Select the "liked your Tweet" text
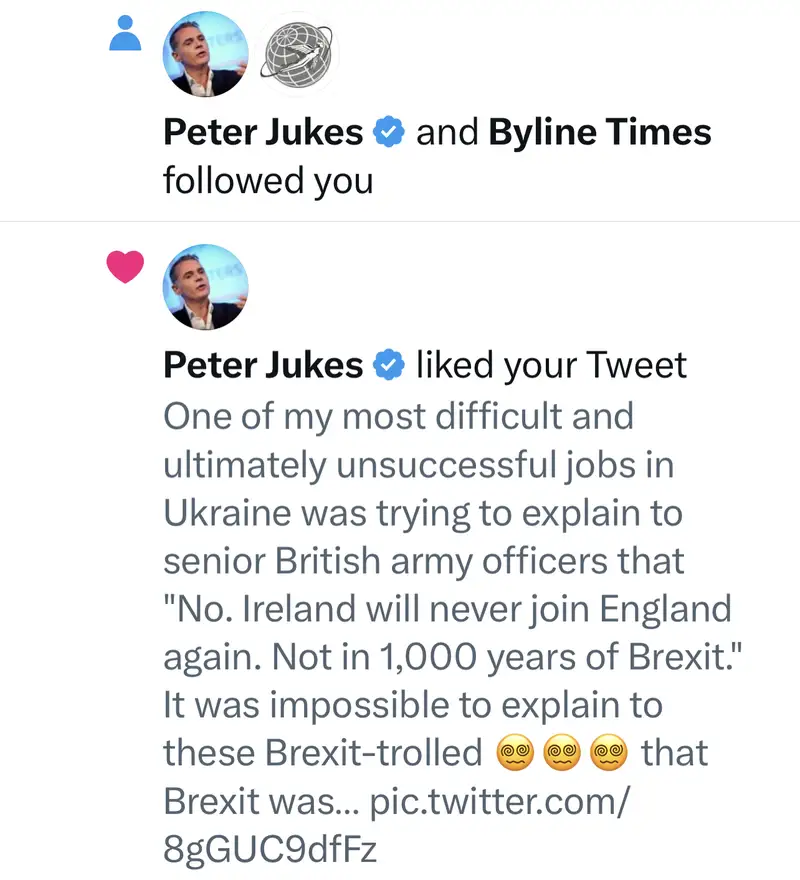The height and width of the screenshot is (880, 800). [x=551, y=366]
